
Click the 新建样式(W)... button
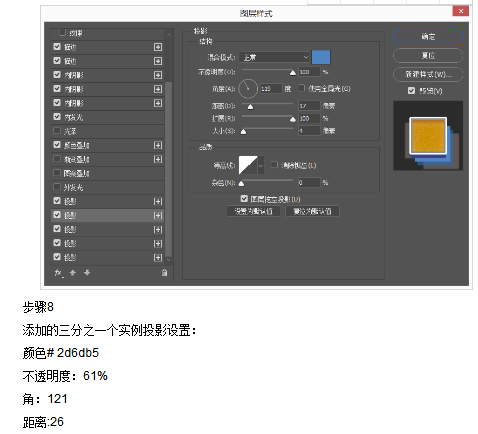pos(428,74)
